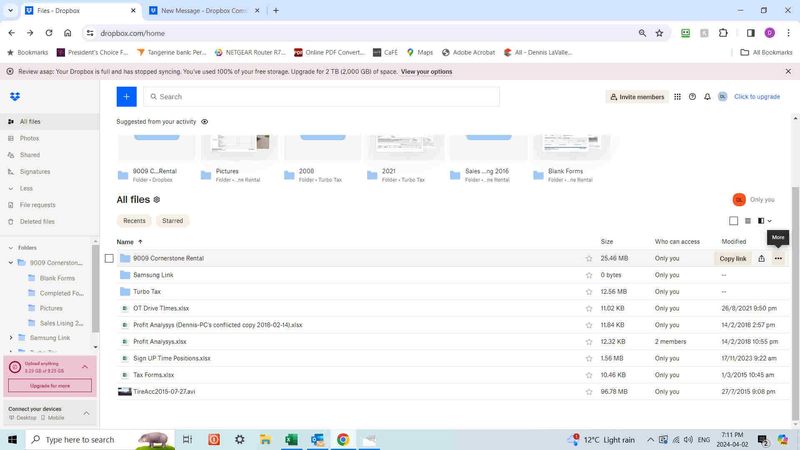Collapse the Folders section in sidebar
Viewport: 800px width, 450px height.
pyautogui.click(x=11, y=247)
